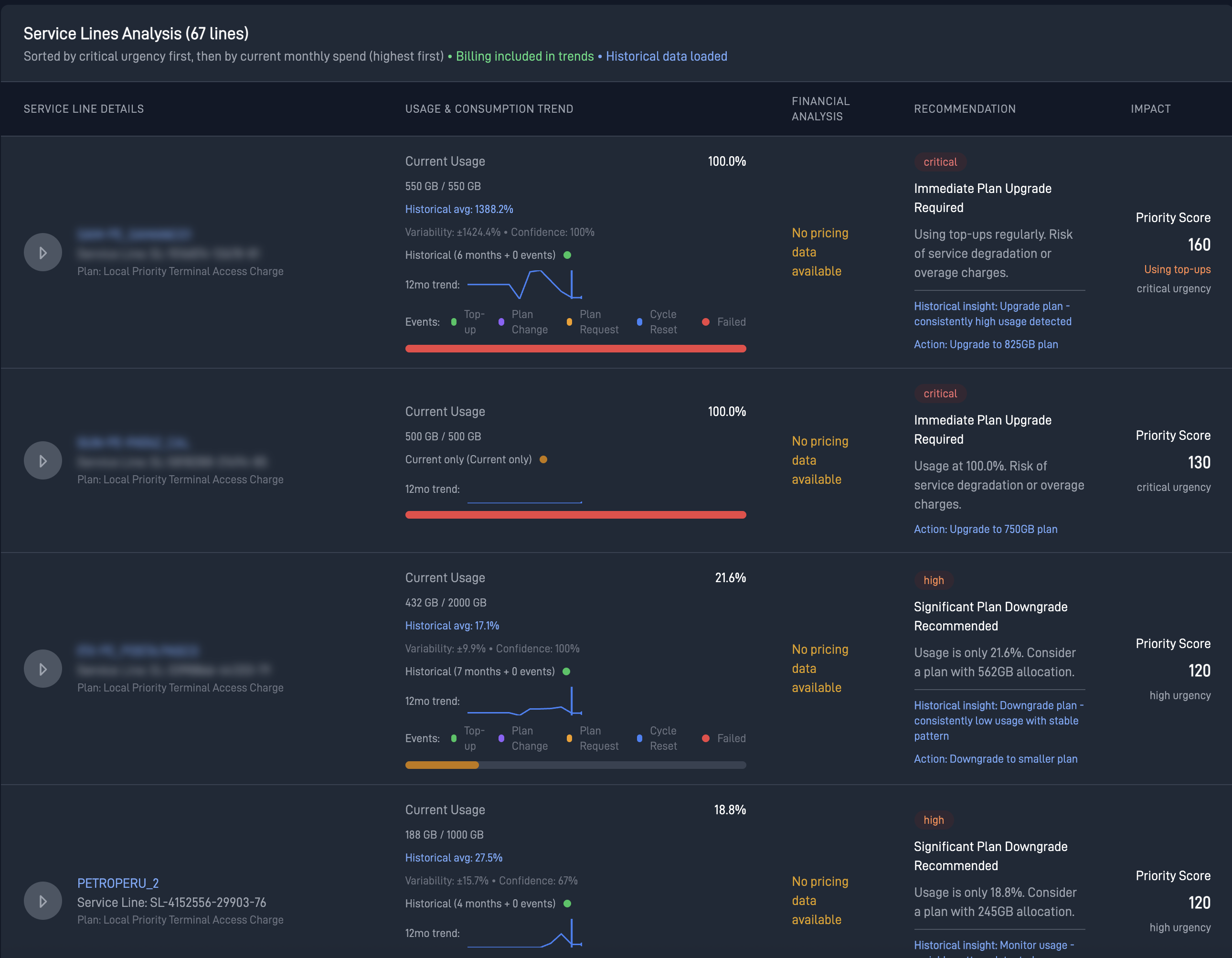Open the PETROPERU_2 service line link
This screenshot has width=1232, height=958.
coord(118,883)
